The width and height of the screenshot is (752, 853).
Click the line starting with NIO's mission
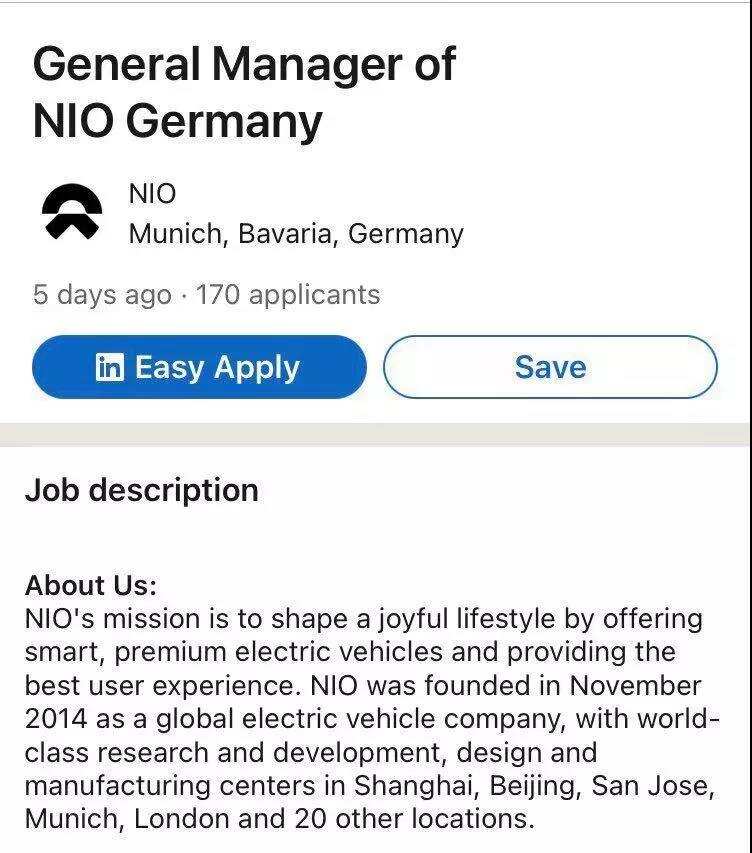point(363,619)
